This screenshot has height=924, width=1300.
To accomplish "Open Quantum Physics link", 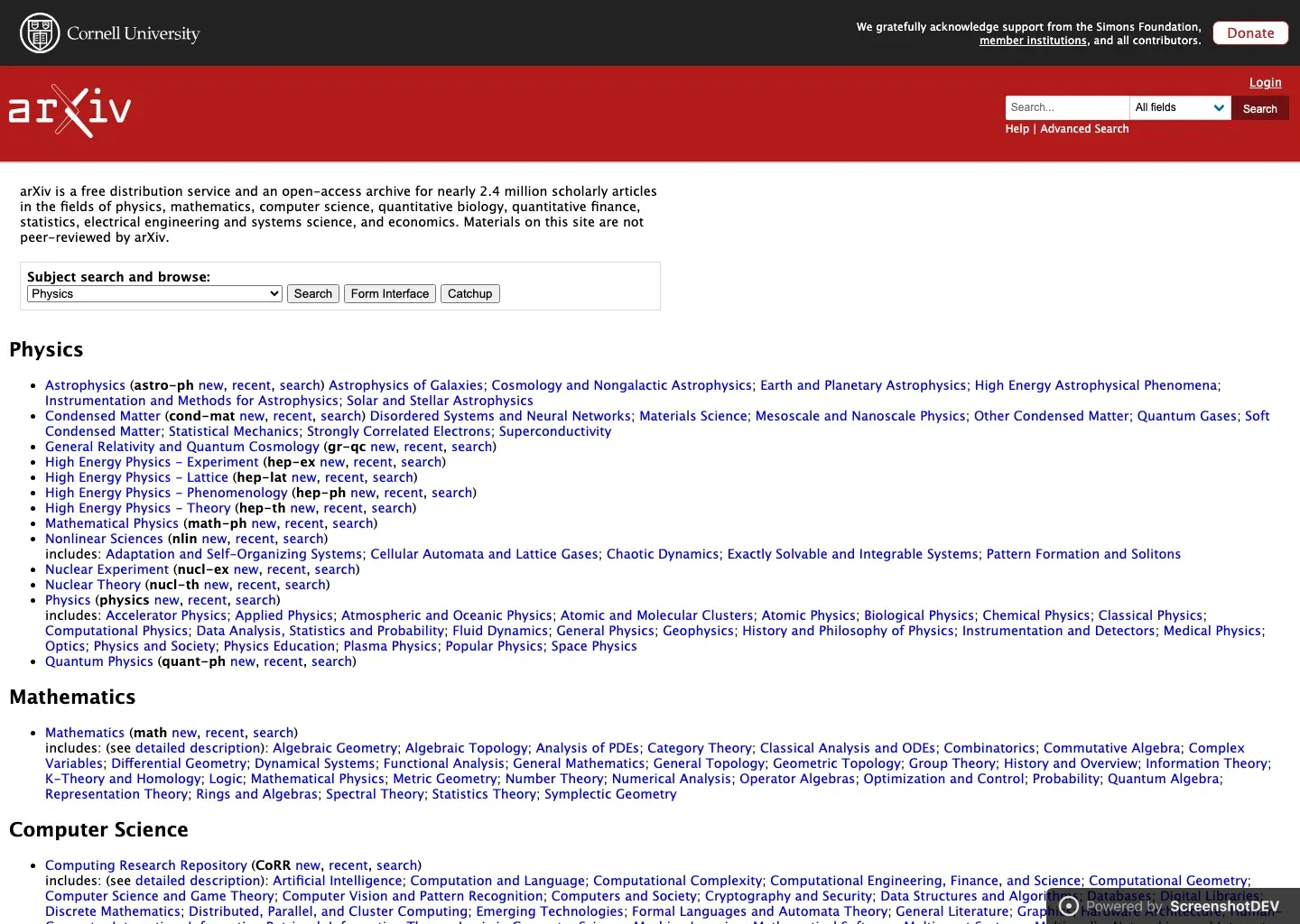I will coord(99,661).
